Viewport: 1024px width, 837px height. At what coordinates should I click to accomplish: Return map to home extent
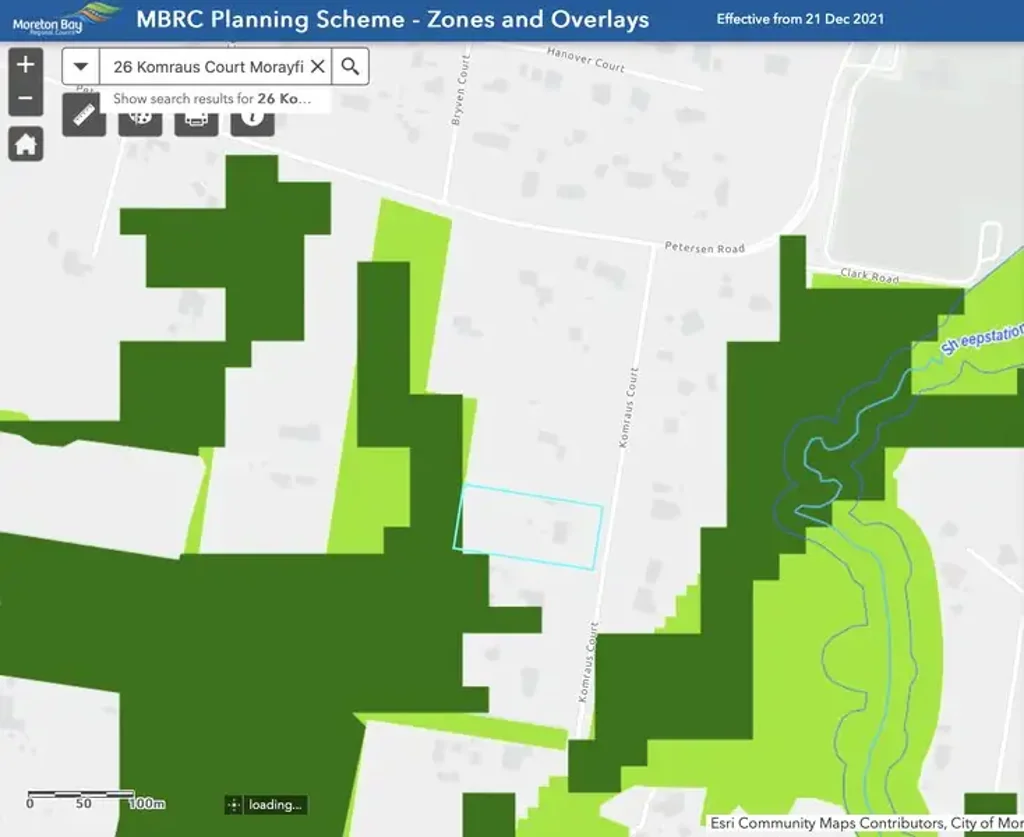pos(25,144)
